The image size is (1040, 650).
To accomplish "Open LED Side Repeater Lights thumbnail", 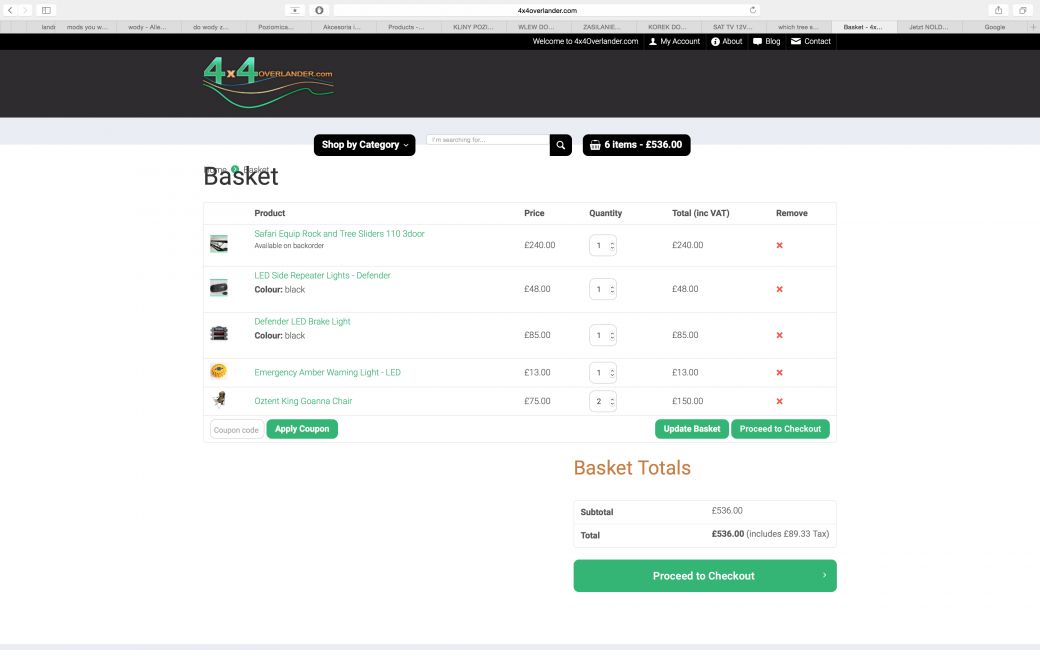I will [219, 288].
